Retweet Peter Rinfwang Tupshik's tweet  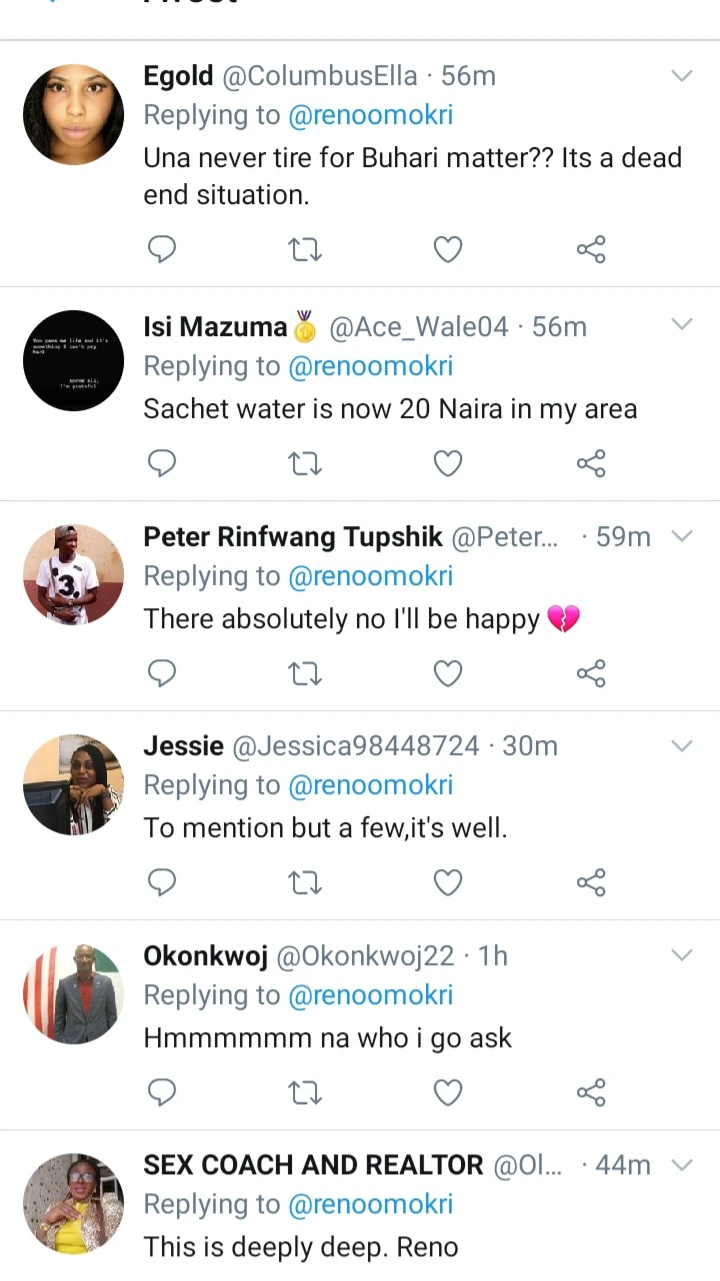[x=305, y=673]
